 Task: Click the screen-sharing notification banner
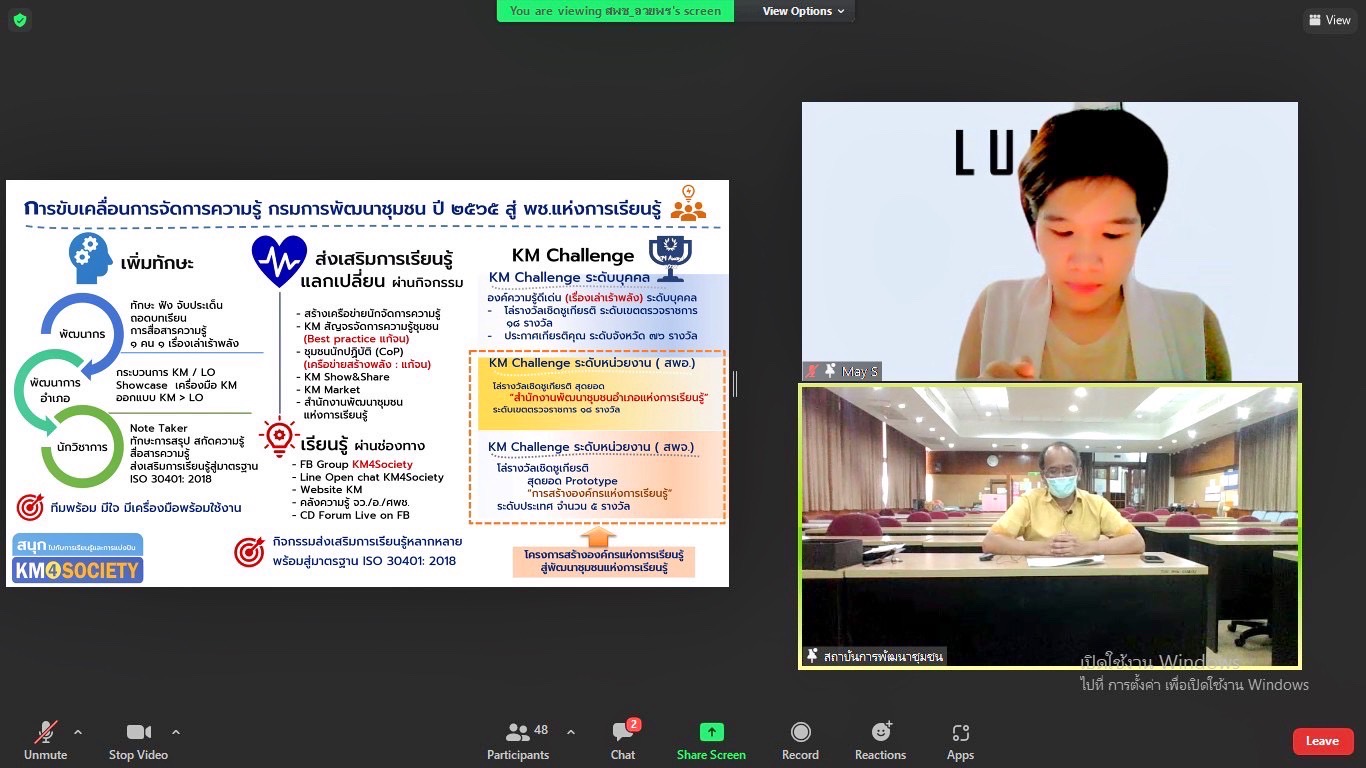click(615, 11)
